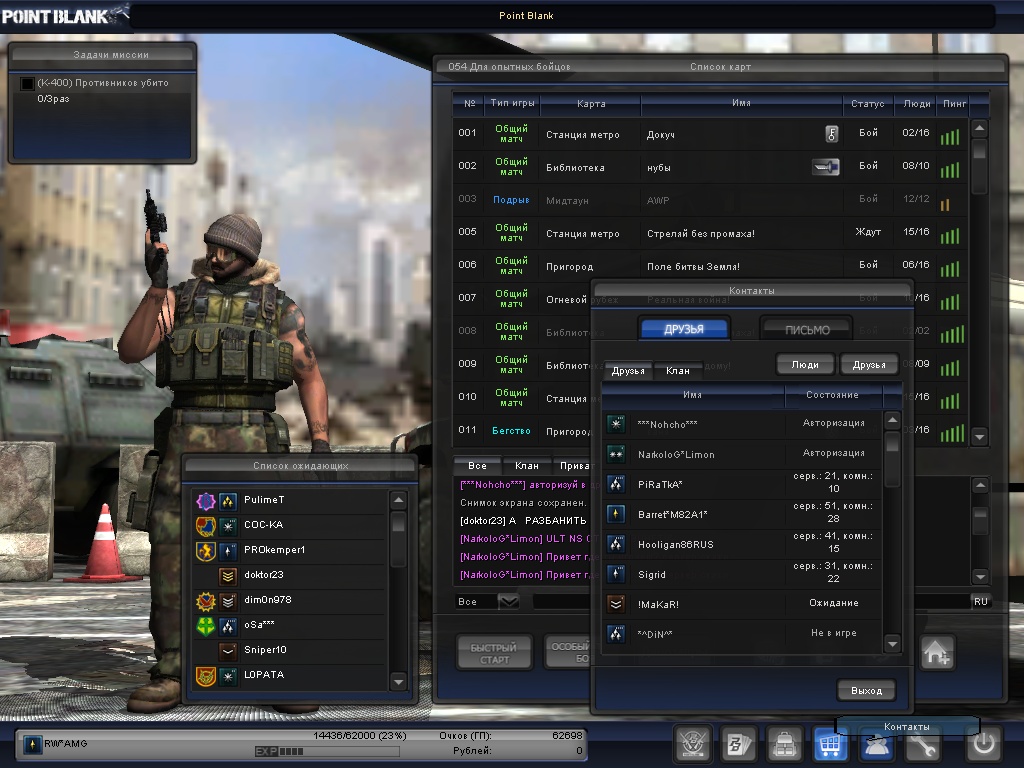Click the create room house icon
This screenshot has width=1024, height=768.
(937, 652)
